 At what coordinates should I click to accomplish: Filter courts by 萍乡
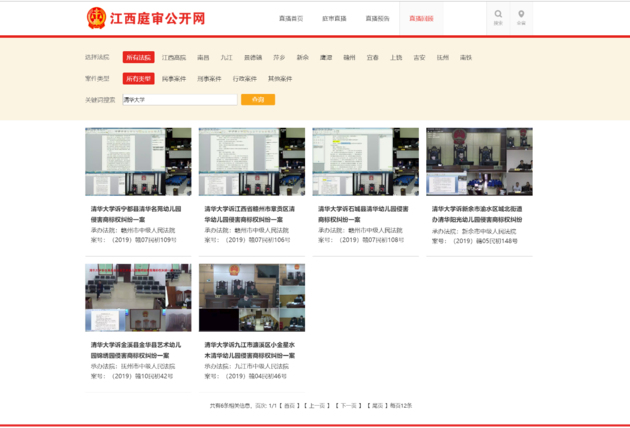coord(279,57)
